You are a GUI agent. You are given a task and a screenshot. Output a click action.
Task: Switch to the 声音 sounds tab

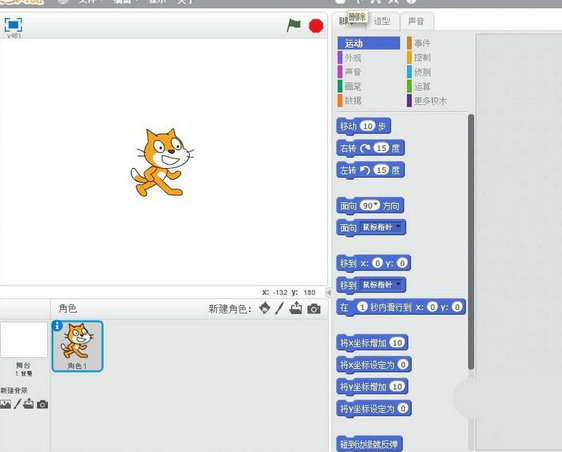[x=416, y=22]
